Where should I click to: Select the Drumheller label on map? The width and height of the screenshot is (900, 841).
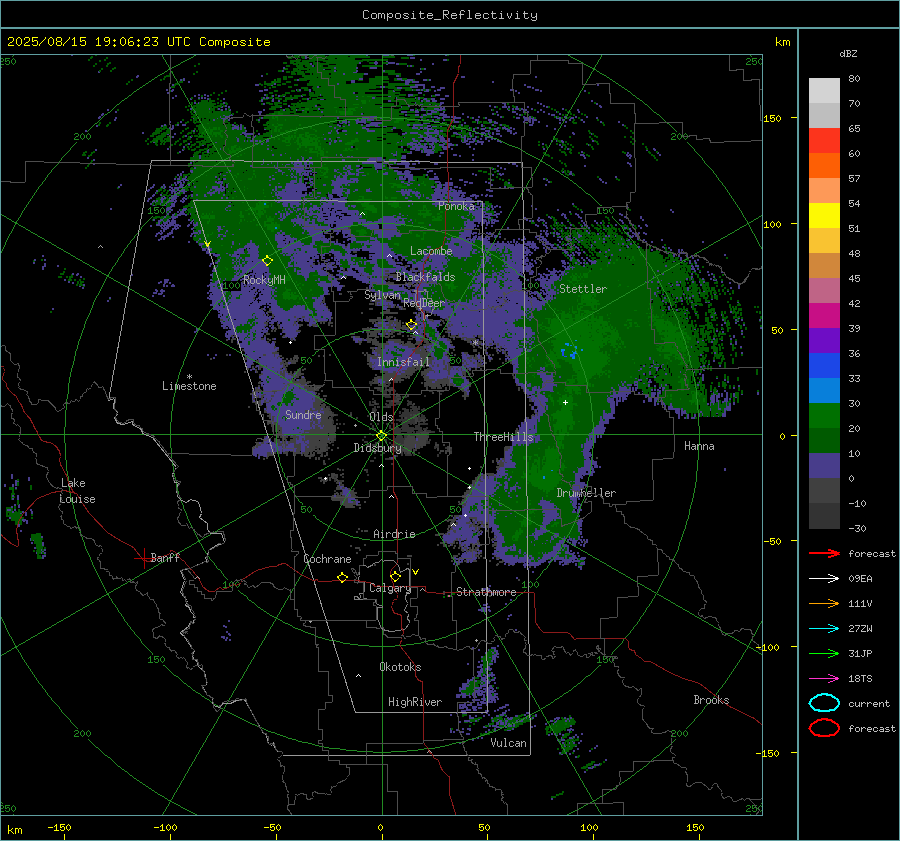586,493
